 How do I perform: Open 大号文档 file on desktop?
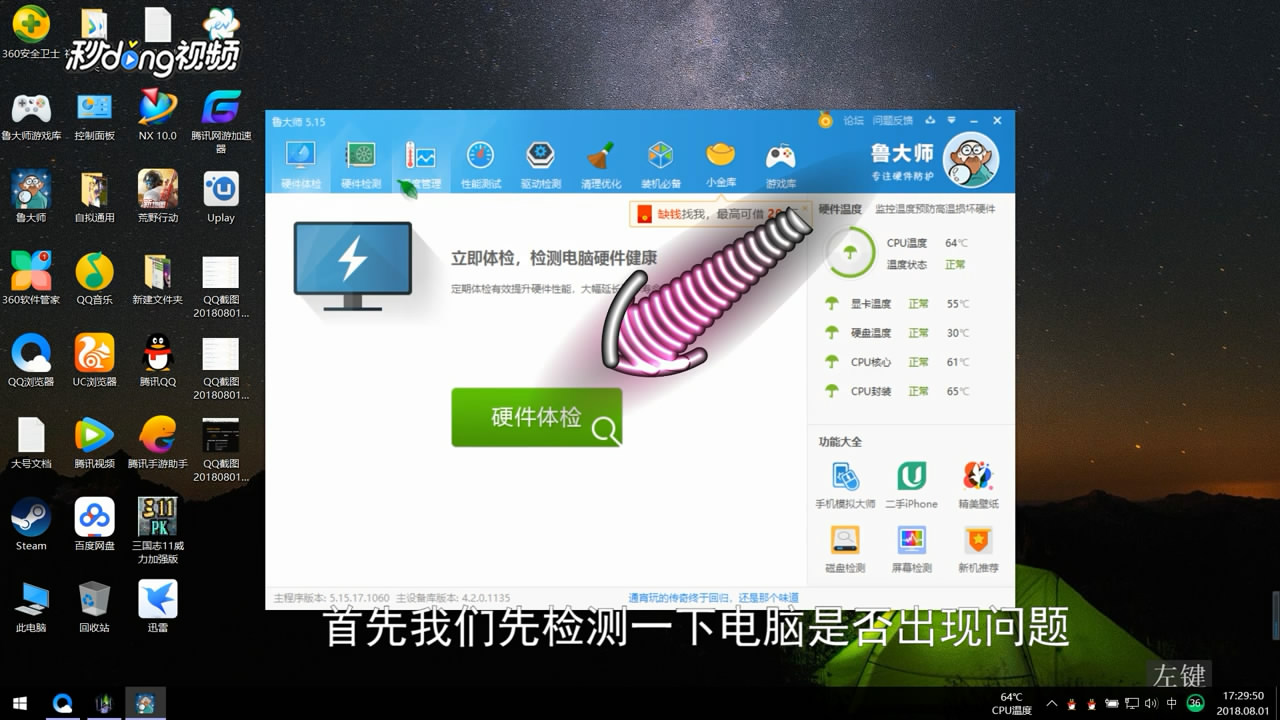pyautogui.click(x=31, y=443)
